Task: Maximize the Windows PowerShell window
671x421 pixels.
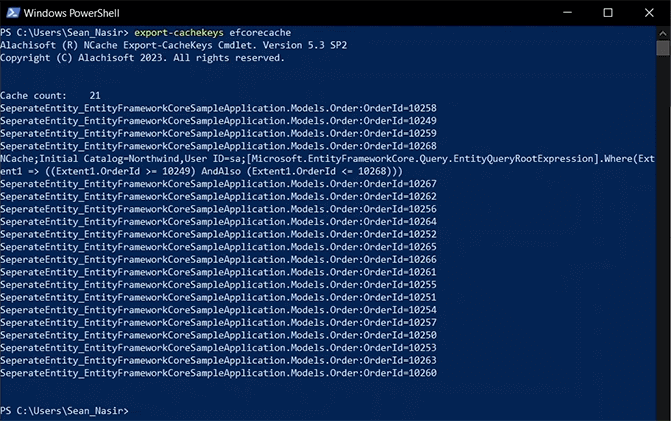Action: pyautogui.click(x=608, y=13)
